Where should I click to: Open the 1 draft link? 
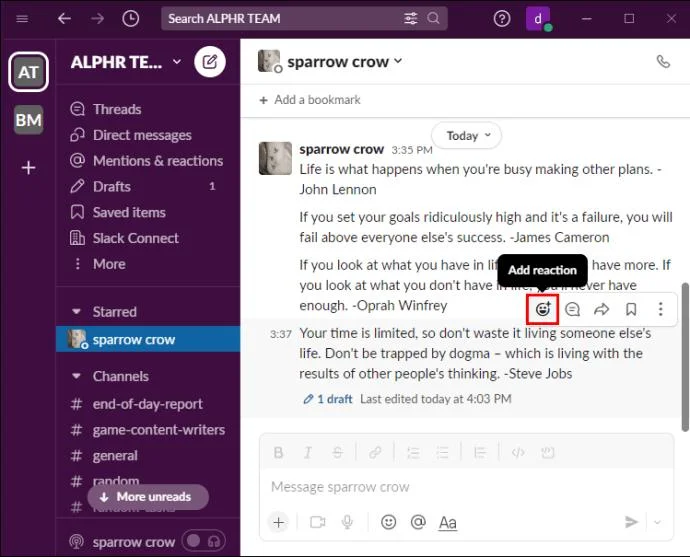[x=328, y=399]
